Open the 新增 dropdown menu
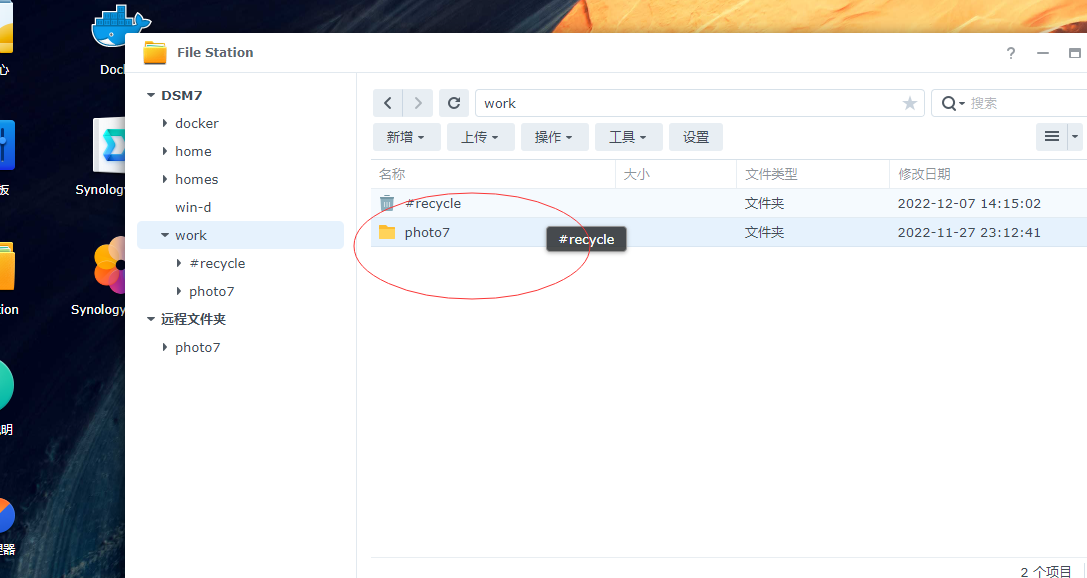 pyautogui.click(x=406, y=136)
